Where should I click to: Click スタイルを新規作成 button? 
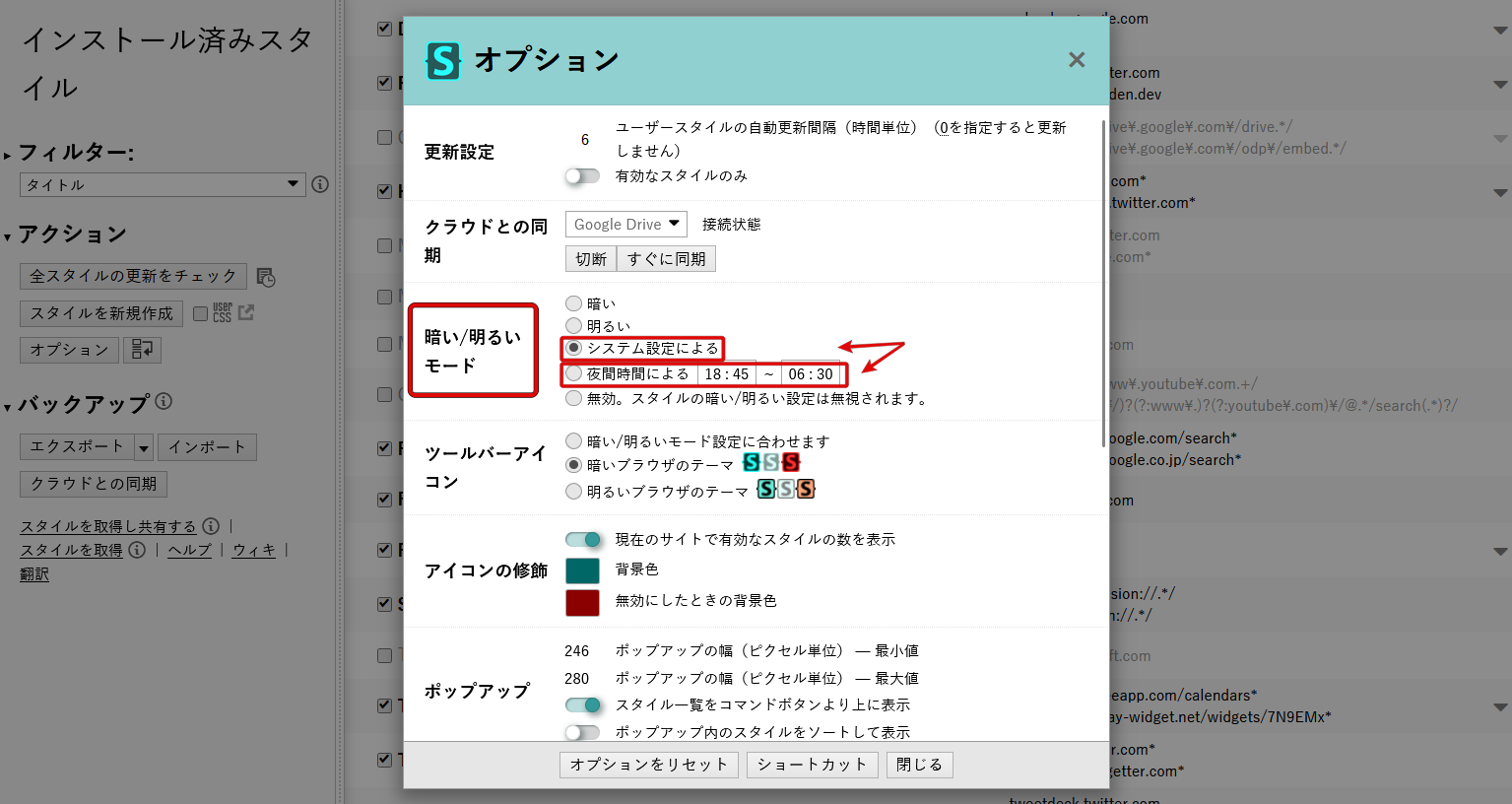pyautogui.click(x=101, y=313)
